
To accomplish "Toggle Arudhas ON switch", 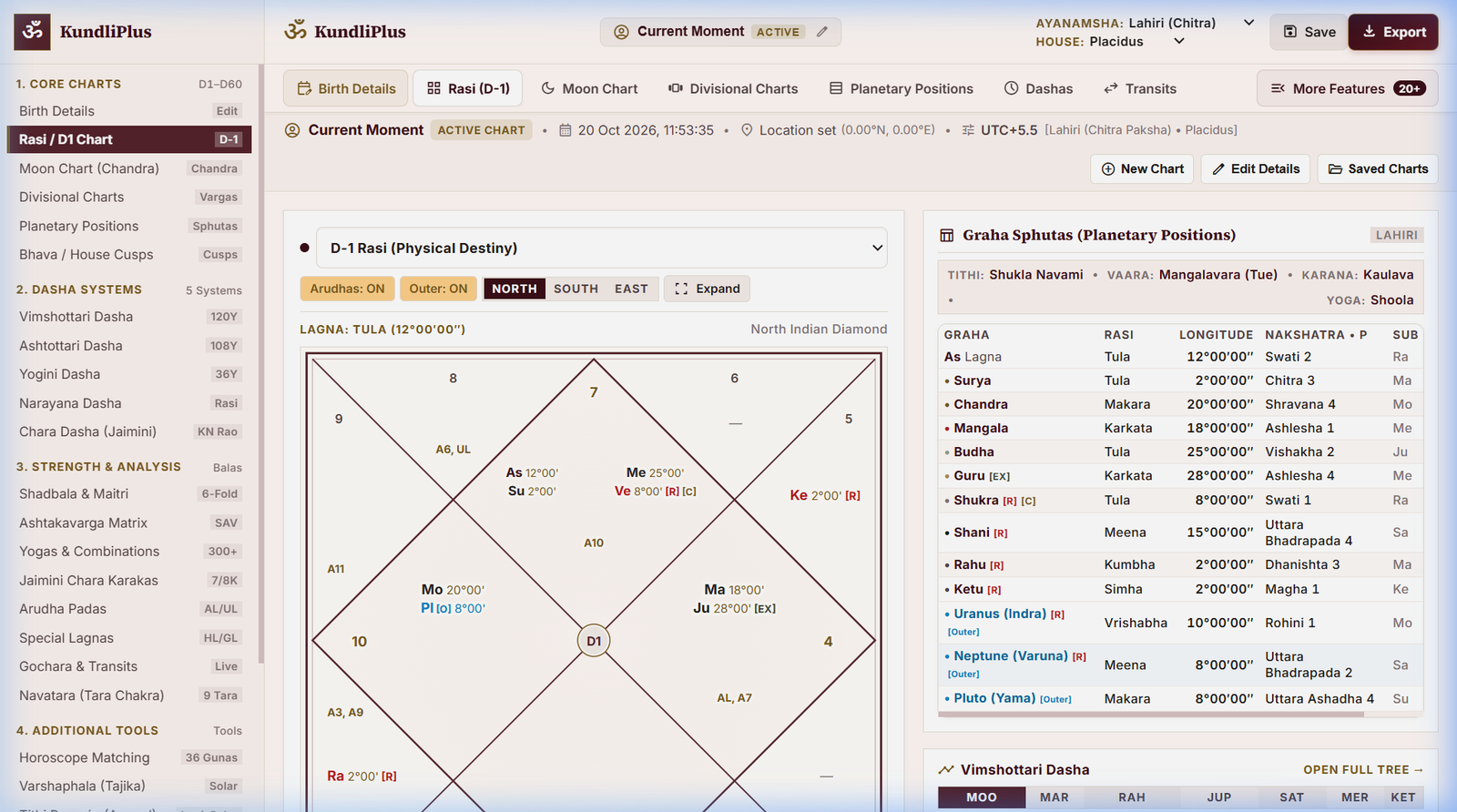I will pos(347,289).
